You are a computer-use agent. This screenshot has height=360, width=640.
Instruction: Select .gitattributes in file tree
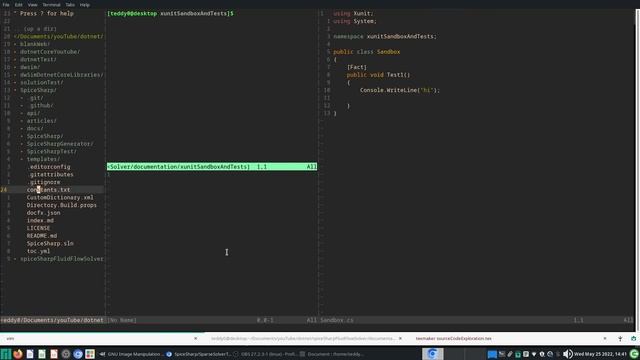51,175
